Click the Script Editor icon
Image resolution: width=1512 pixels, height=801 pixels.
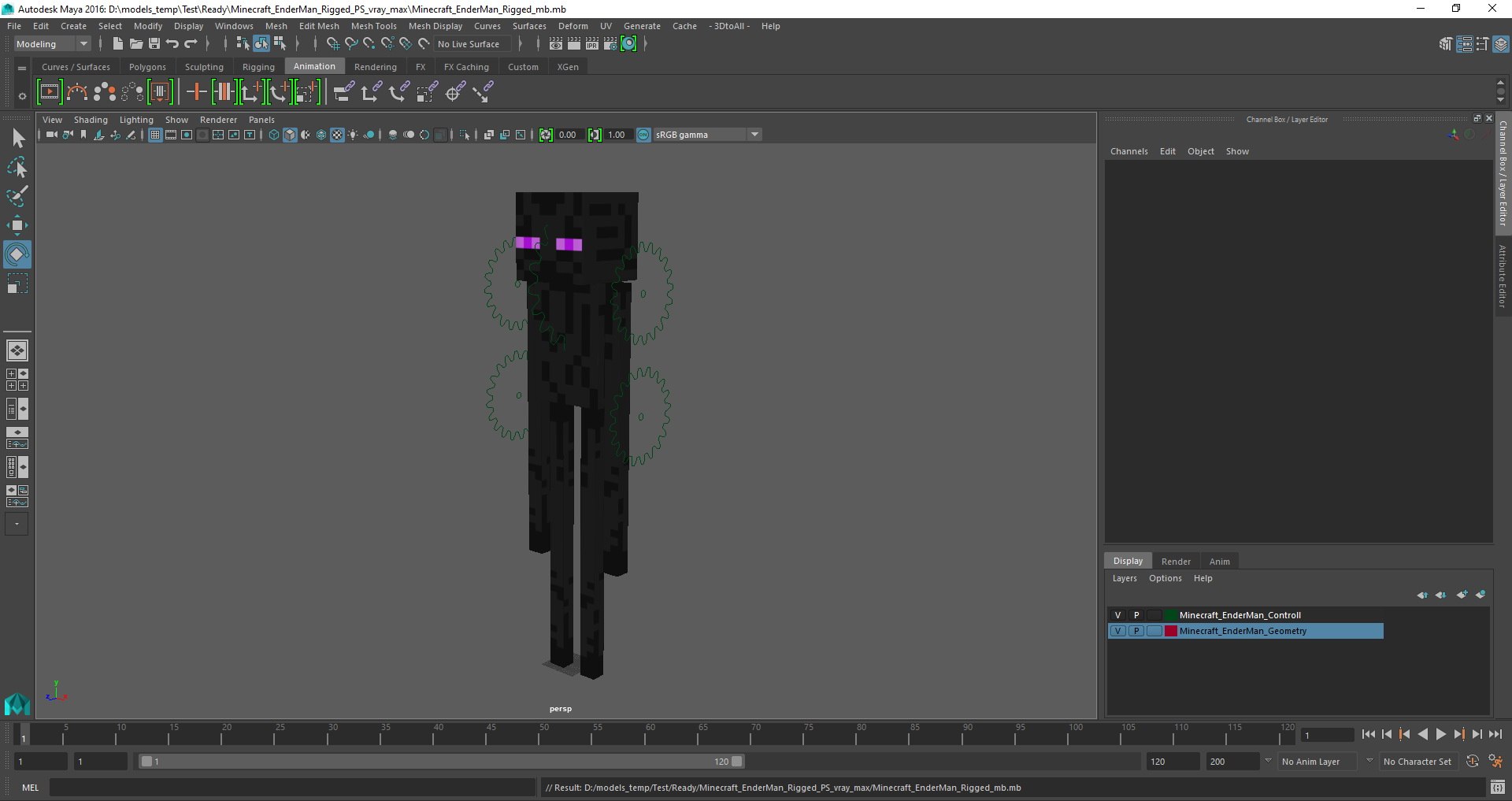point(1497,787)
